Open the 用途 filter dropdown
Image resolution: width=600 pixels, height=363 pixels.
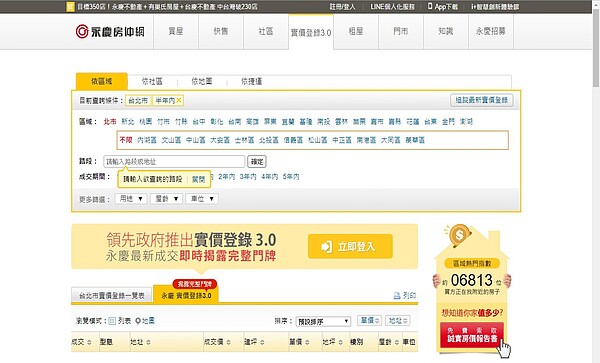131,199
